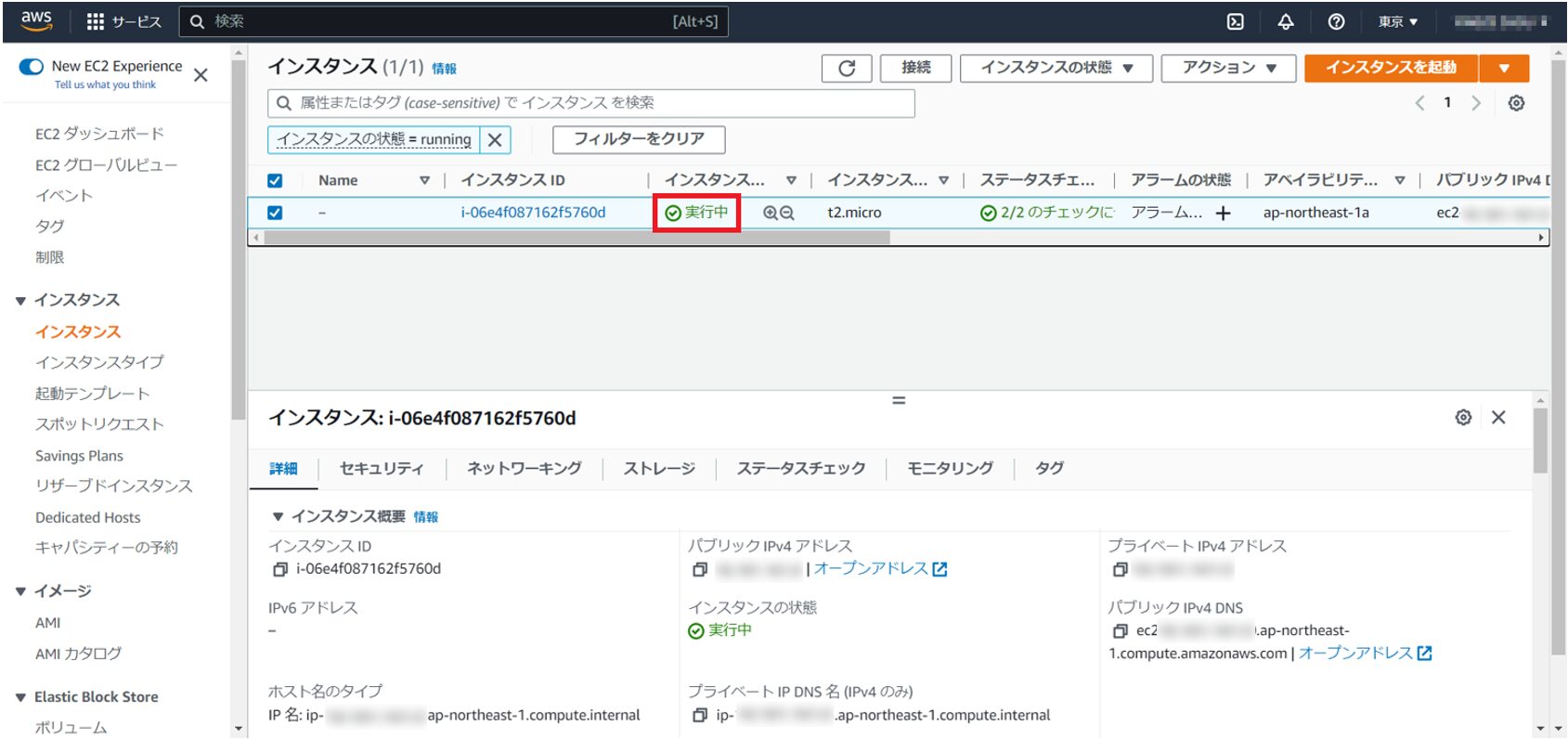1568x739 pixels.
Task: Switch to the セキュリティ tab
Action: 381,469
